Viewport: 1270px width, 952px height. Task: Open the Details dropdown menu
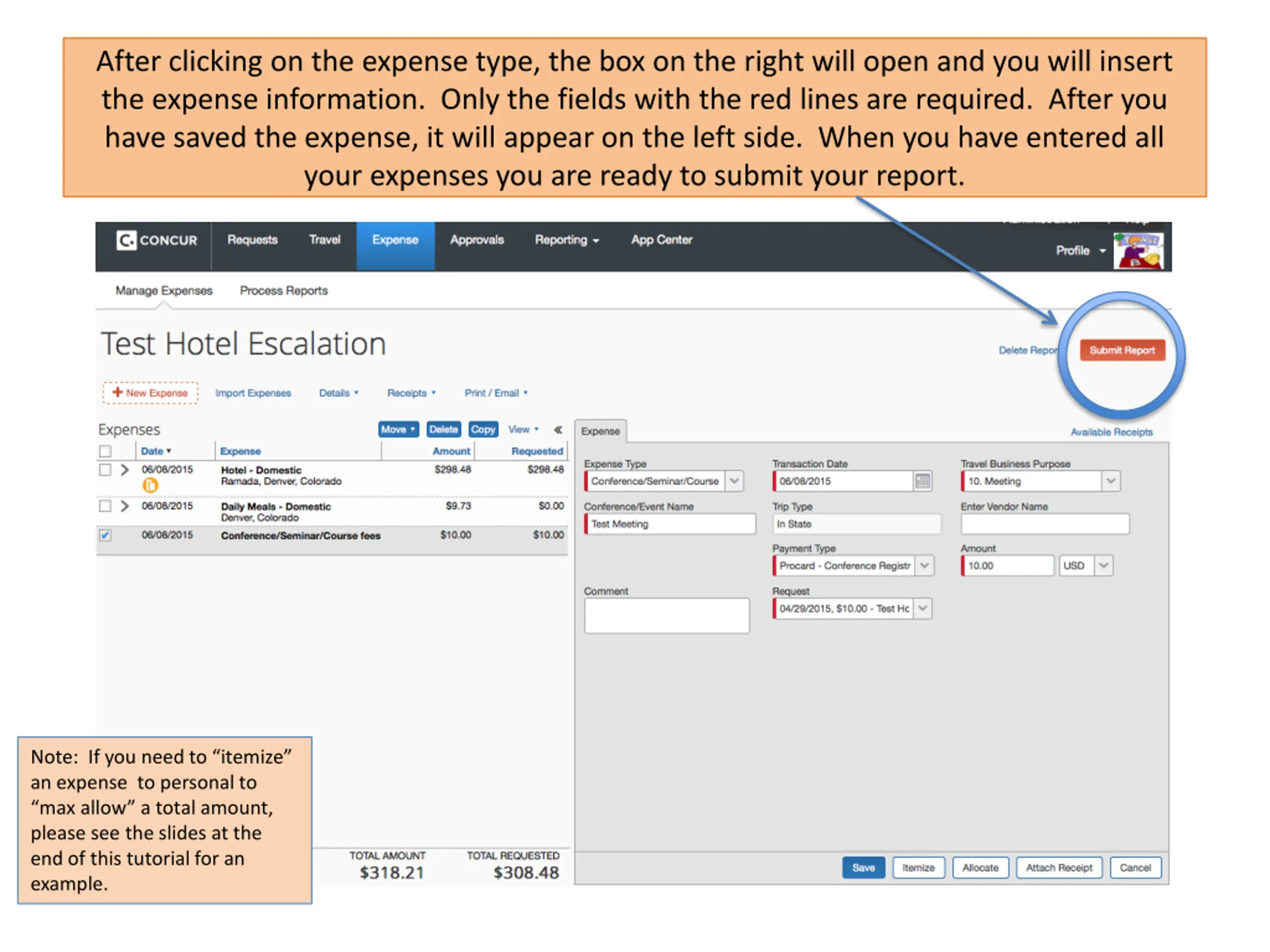pyautogui.click(x=339, y=393)
